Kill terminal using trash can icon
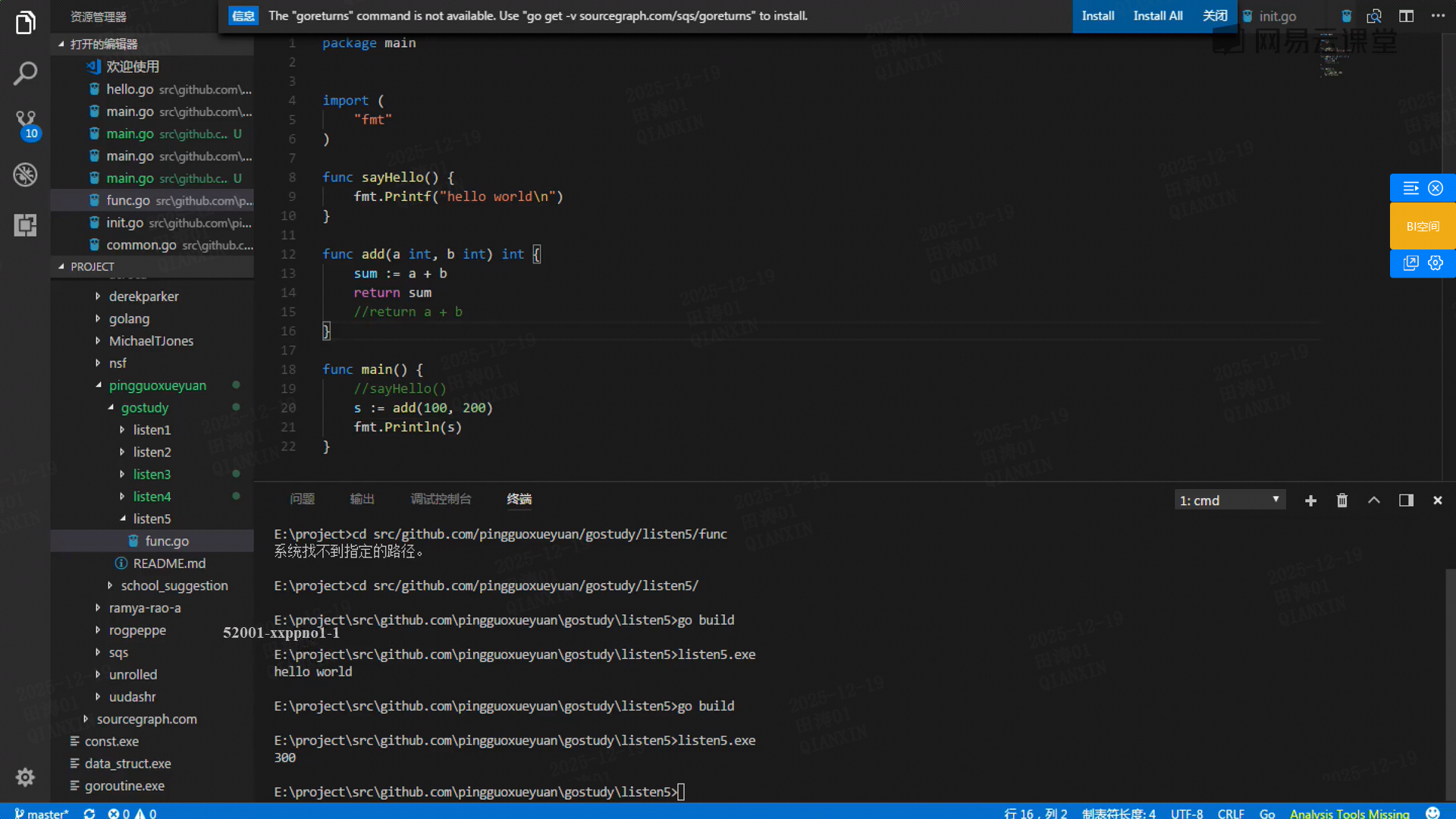 coord(1342,500)
